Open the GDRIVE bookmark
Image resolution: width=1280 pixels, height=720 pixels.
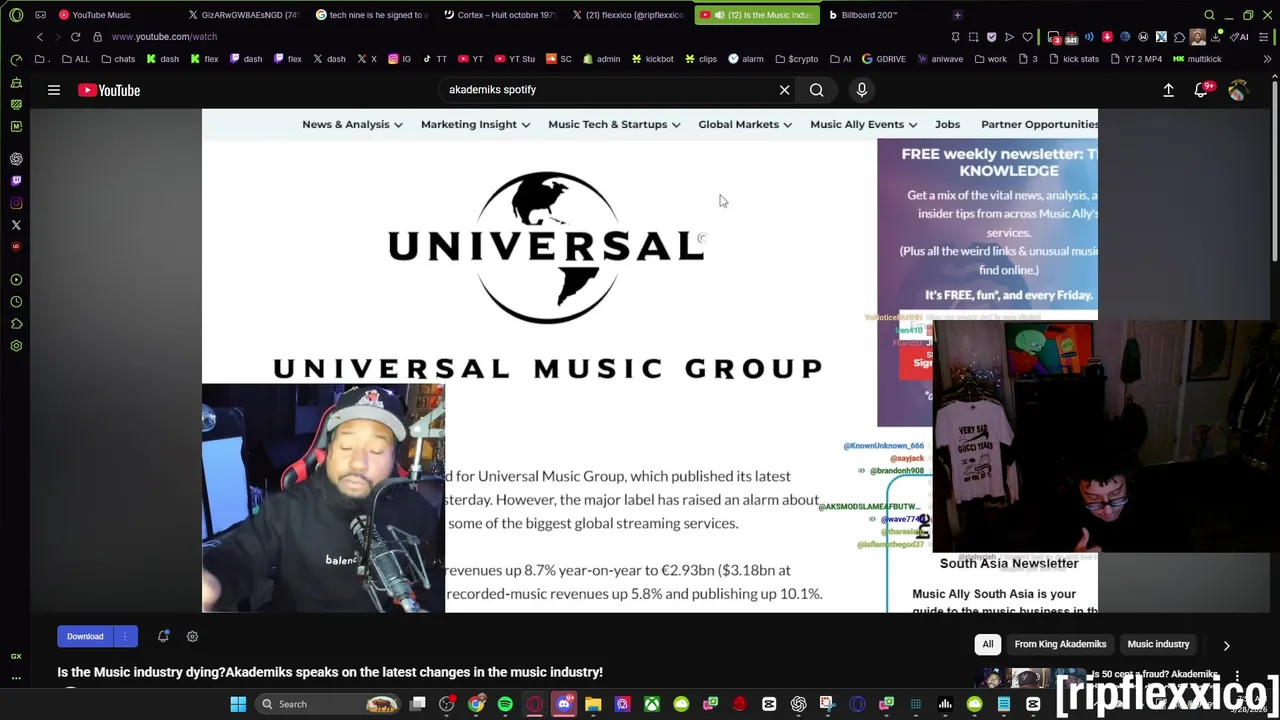(883, 59)
